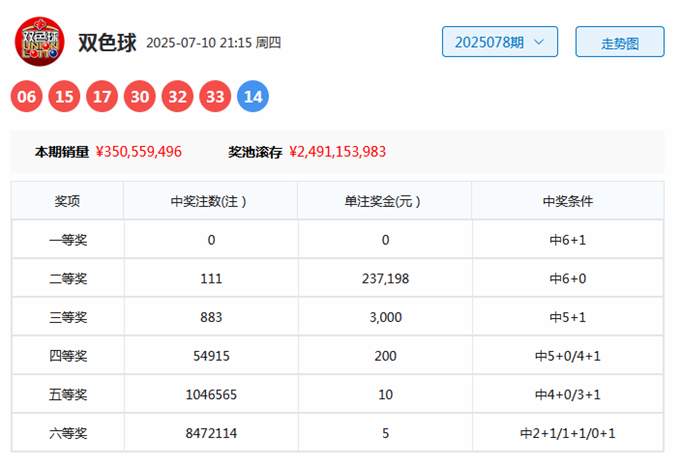Select the red ball numbered 15
The height and width of the screenshot is (462, 678).
click(x=64, y=96)
